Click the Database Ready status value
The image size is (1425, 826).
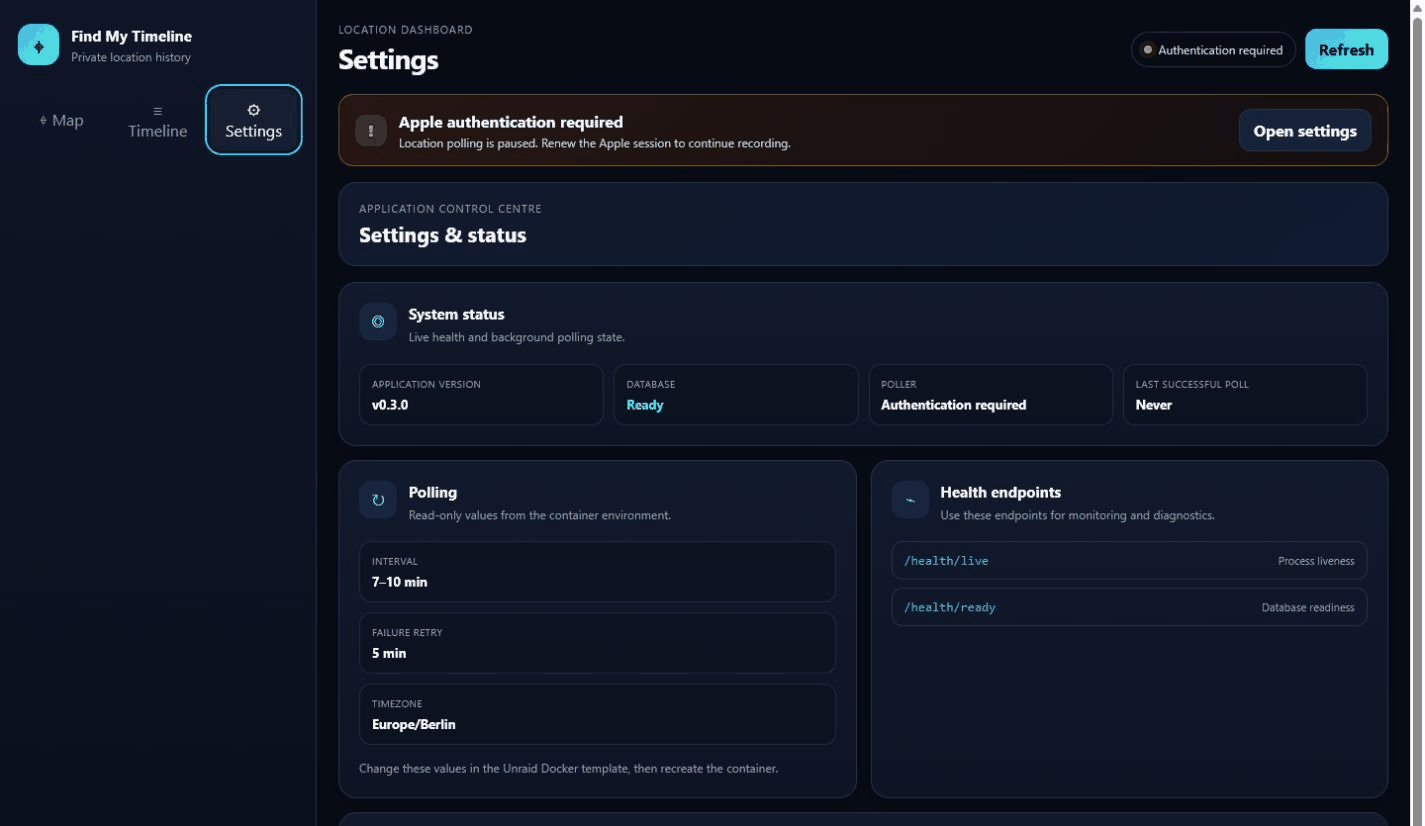[645, 405]
